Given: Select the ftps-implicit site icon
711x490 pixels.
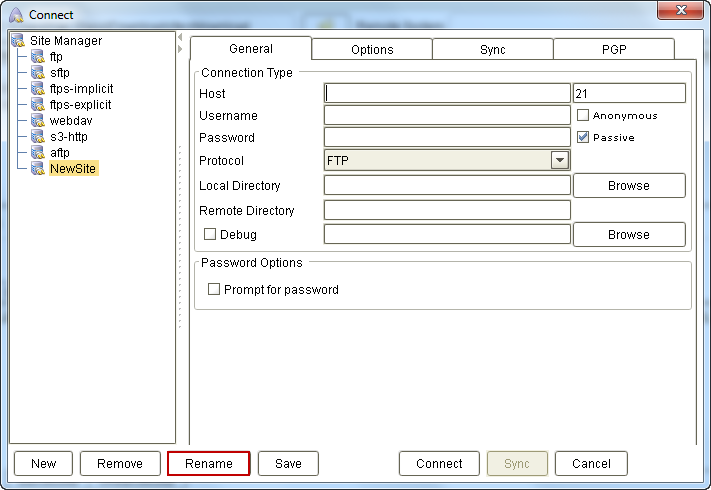Looking at the screenshot, I should coord(38,89).
